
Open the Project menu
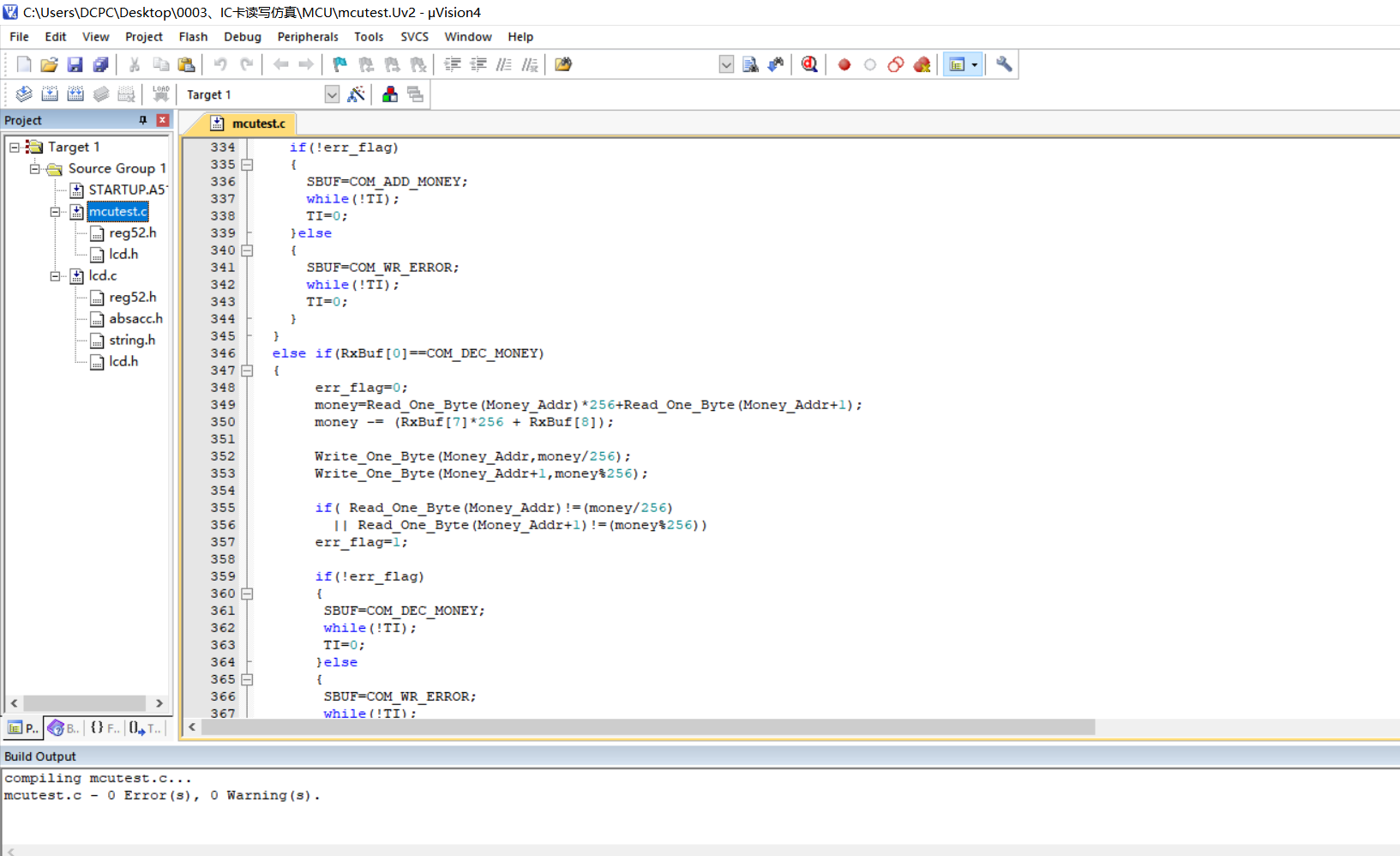[x=143, y=37]
